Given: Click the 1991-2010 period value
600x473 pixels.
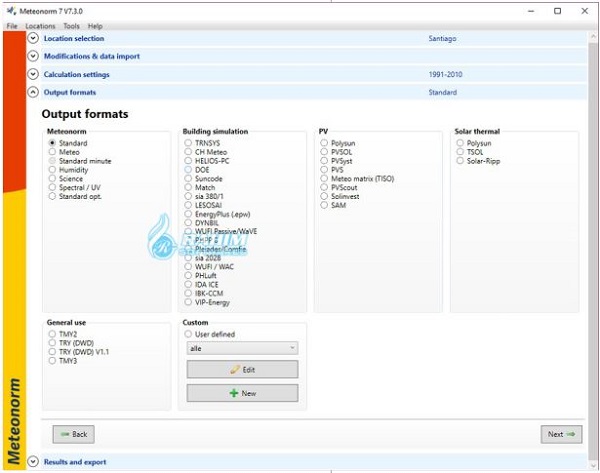Looking at the screenshot, I should (x=445, y=74).
